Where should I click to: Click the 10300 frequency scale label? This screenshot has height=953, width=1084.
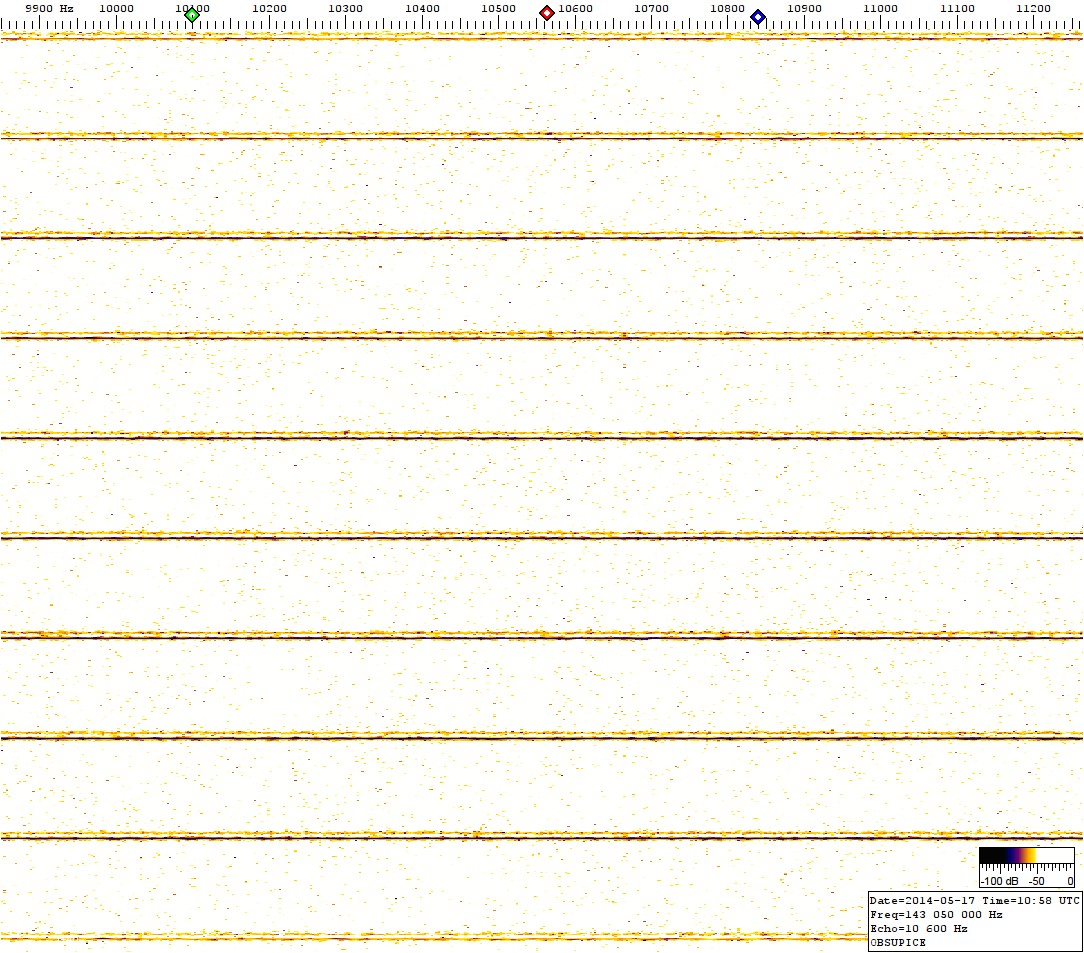[345, 8]
